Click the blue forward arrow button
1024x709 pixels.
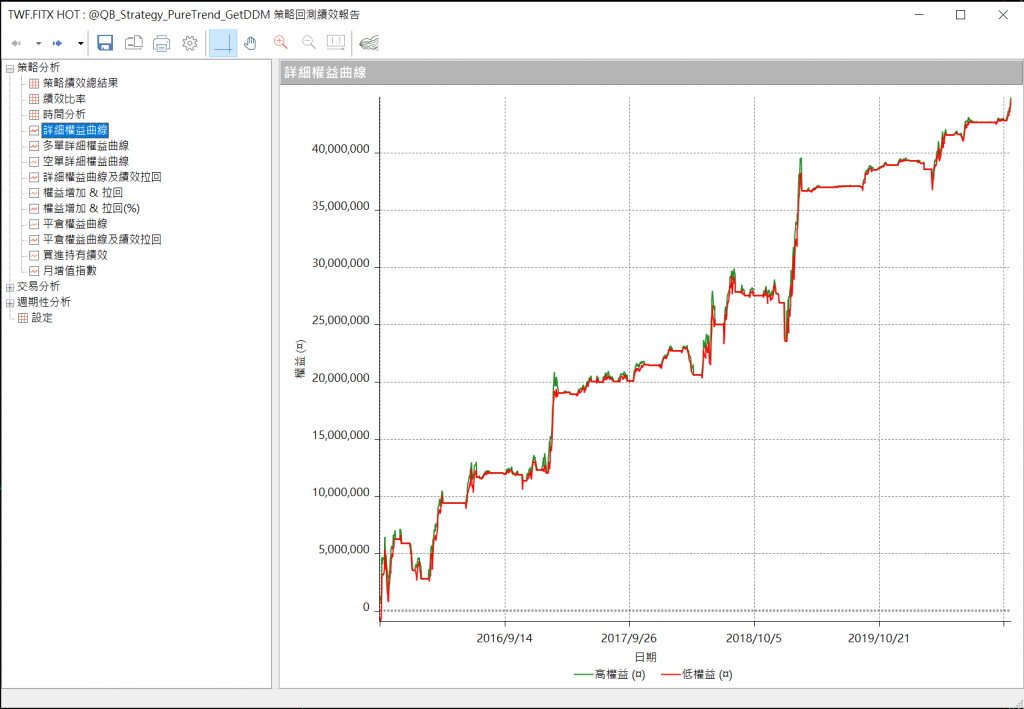point(58,43)
